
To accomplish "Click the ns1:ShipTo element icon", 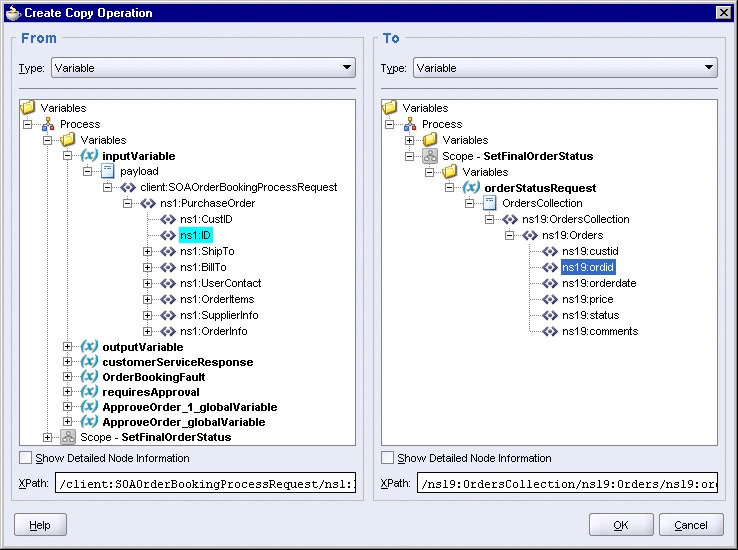I will (x=168, y=251).
